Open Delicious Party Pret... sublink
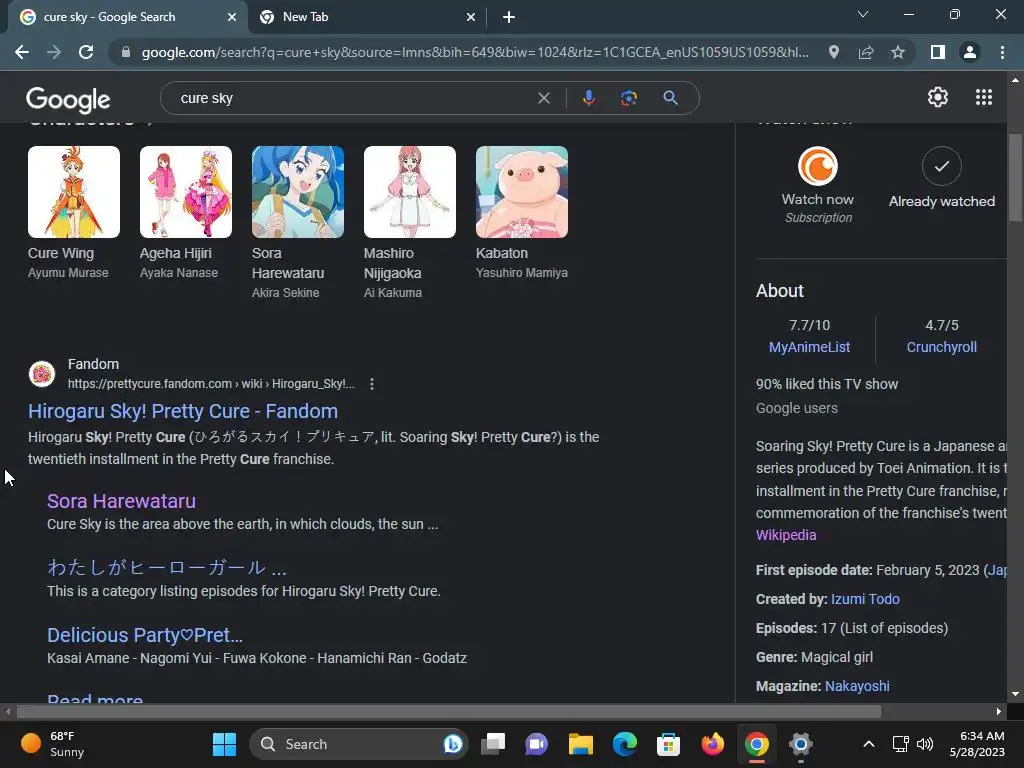The image size is (1024, 768). click(x=145, y=635)
